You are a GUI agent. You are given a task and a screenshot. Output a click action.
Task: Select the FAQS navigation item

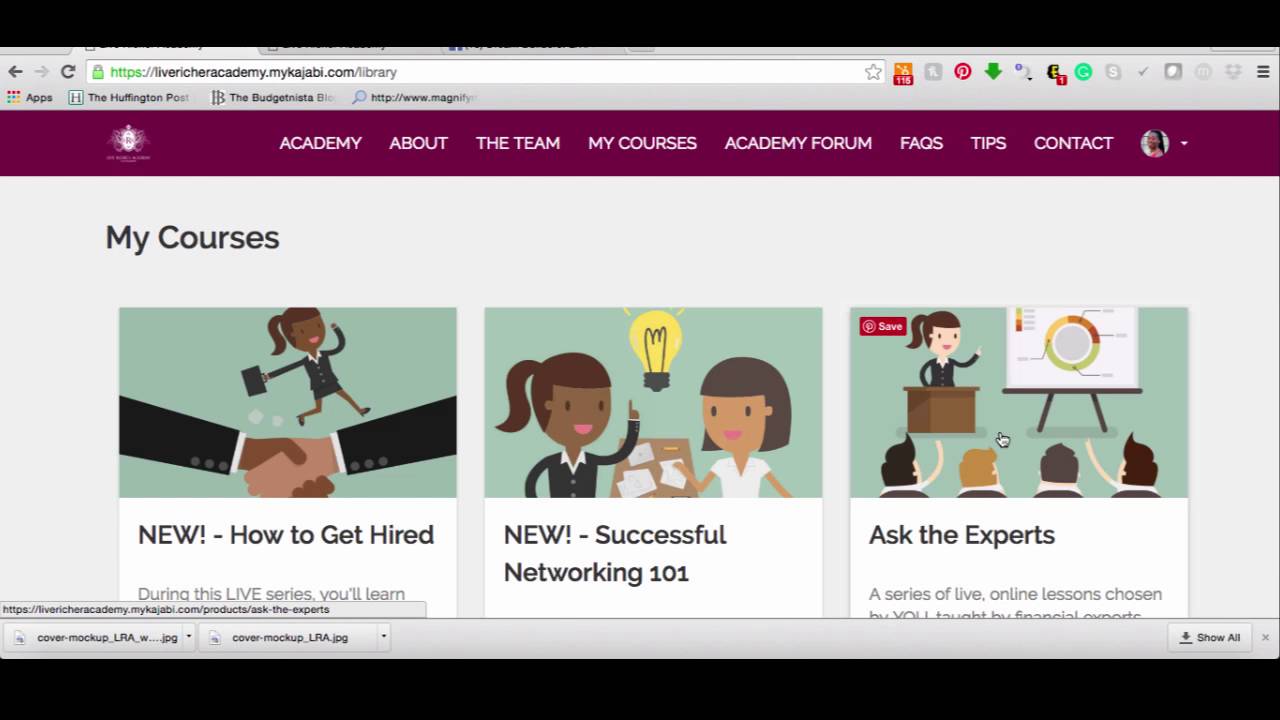click(921, 143)
